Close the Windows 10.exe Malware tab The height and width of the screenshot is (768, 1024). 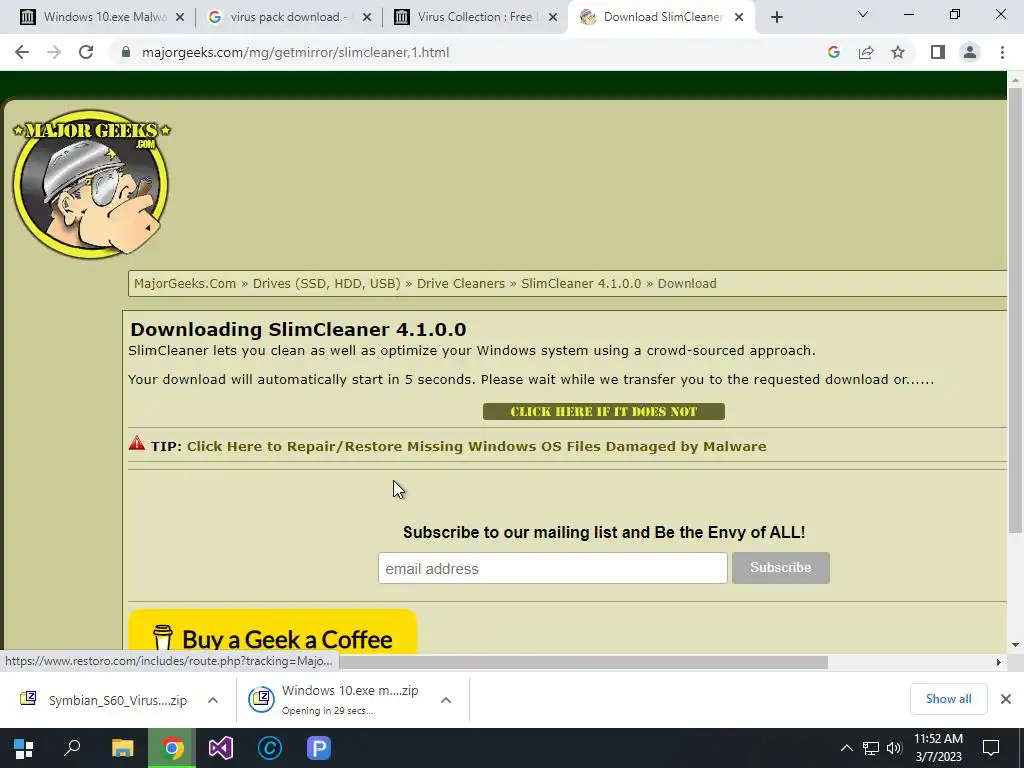click(x=180, y=18)
